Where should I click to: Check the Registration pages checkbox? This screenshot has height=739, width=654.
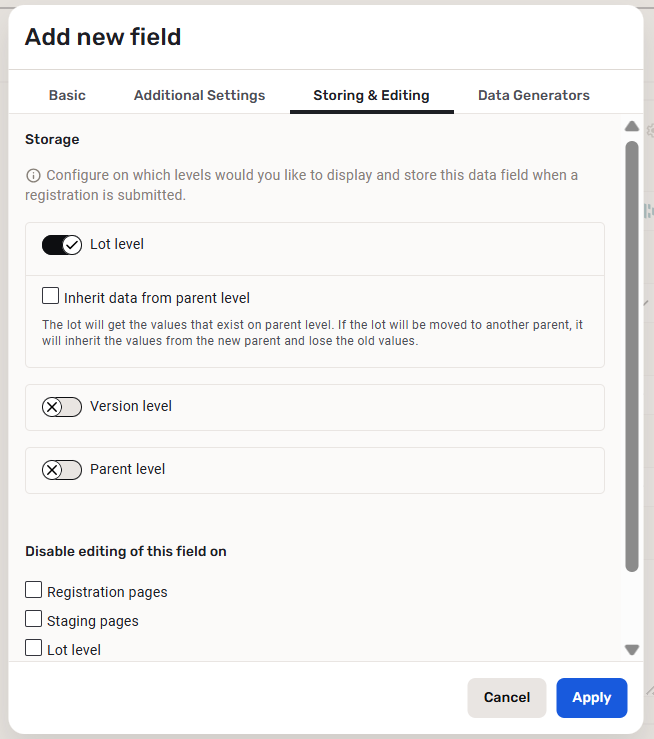pyautogui.click(x=34, y=591)
